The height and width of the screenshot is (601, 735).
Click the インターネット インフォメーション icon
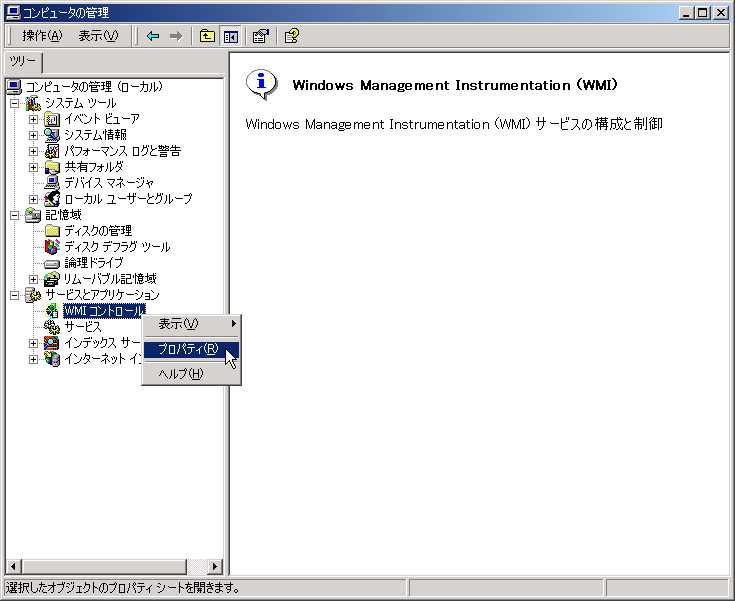[52, 359]
